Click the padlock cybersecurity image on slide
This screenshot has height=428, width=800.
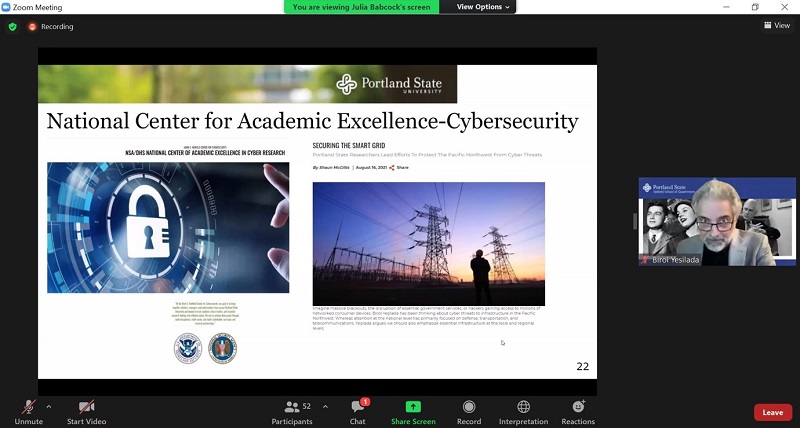tap(168, 228)
